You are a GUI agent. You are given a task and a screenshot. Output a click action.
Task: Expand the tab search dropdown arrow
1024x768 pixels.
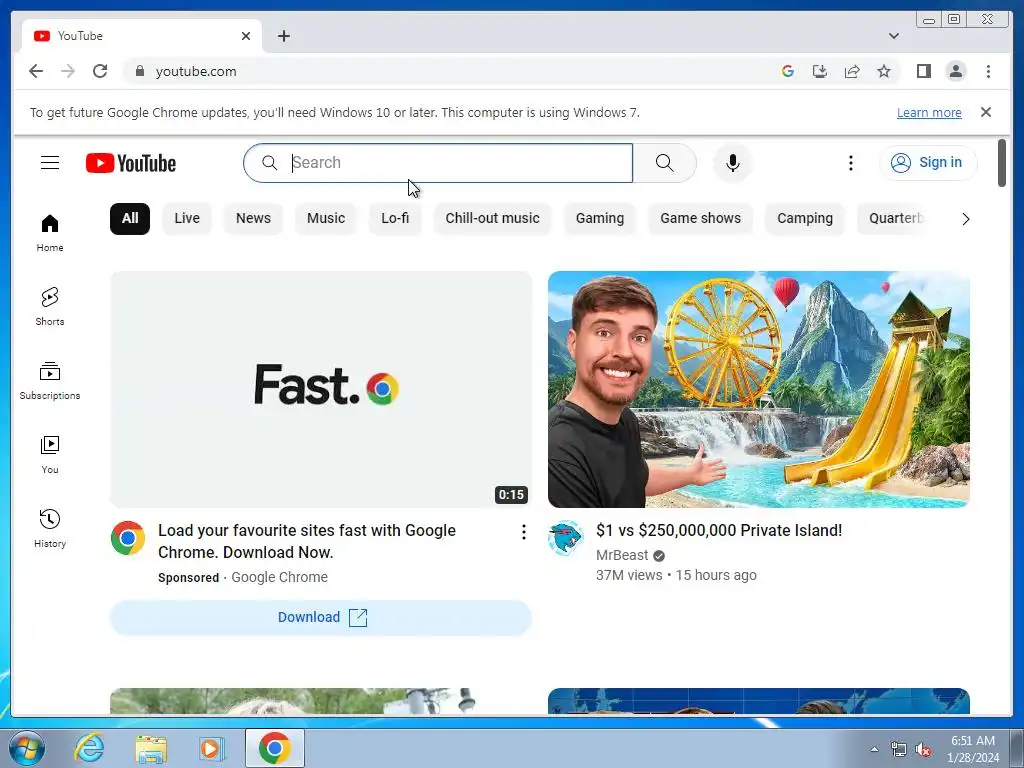tap(893, 36)
